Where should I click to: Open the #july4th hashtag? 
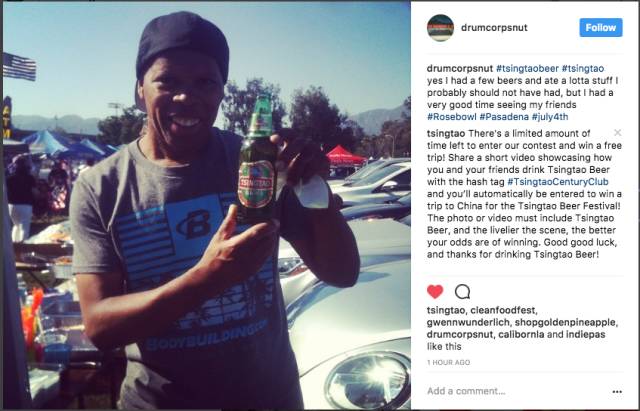[x=550, y=117]
